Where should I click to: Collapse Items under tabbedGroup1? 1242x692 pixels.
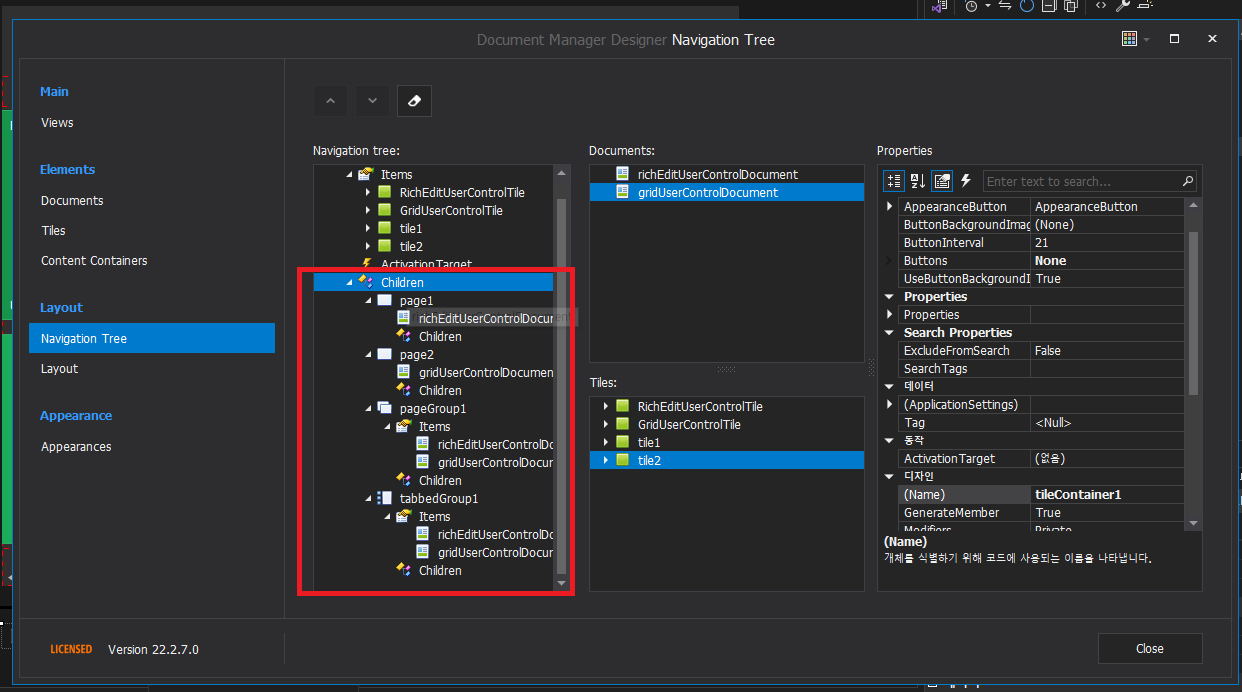coord(388,516)
